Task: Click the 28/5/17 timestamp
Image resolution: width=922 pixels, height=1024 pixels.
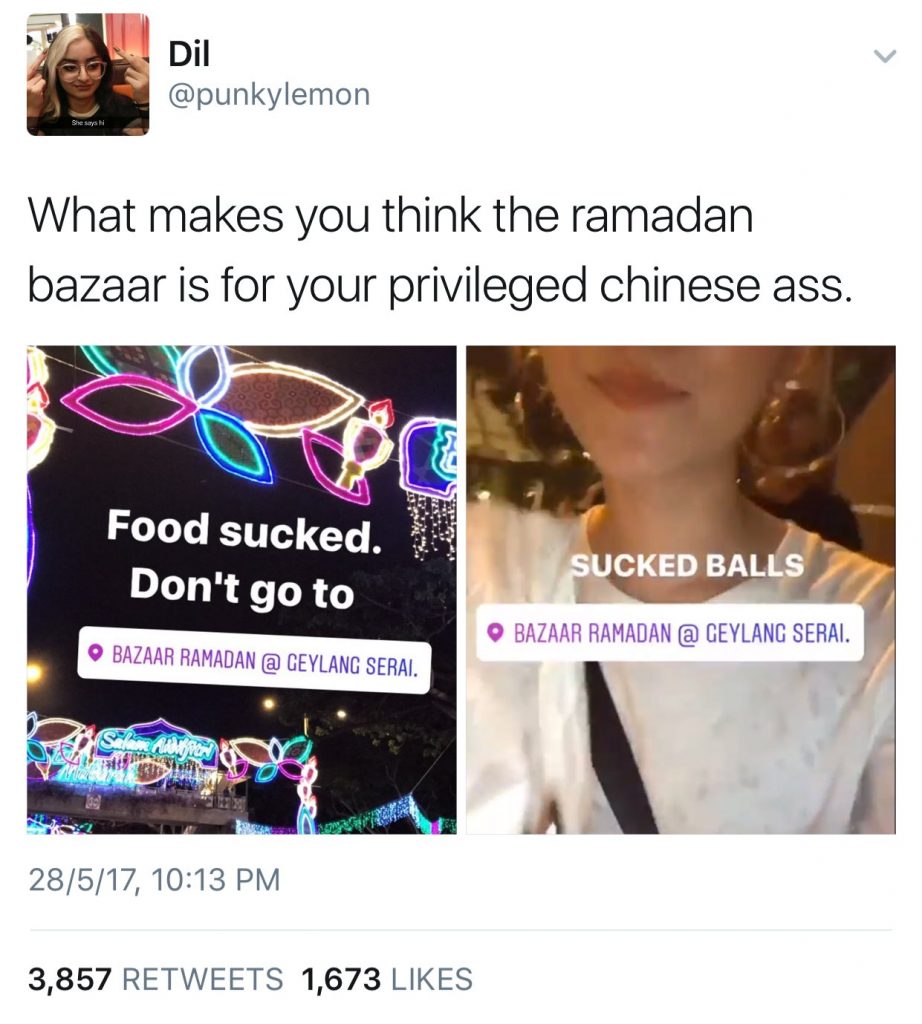Action: pyautogui.click(x=154, y=879)
